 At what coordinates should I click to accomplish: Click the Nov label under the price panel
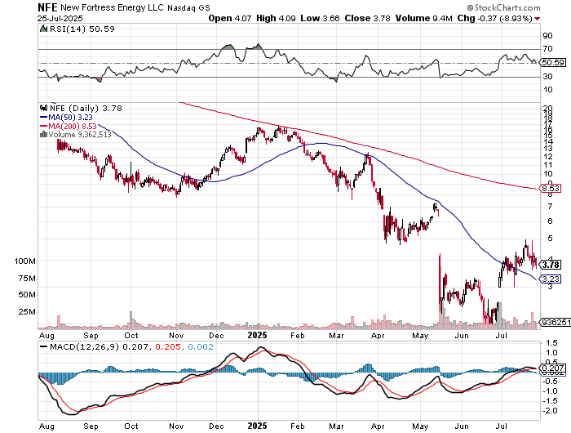pos(176,335)
